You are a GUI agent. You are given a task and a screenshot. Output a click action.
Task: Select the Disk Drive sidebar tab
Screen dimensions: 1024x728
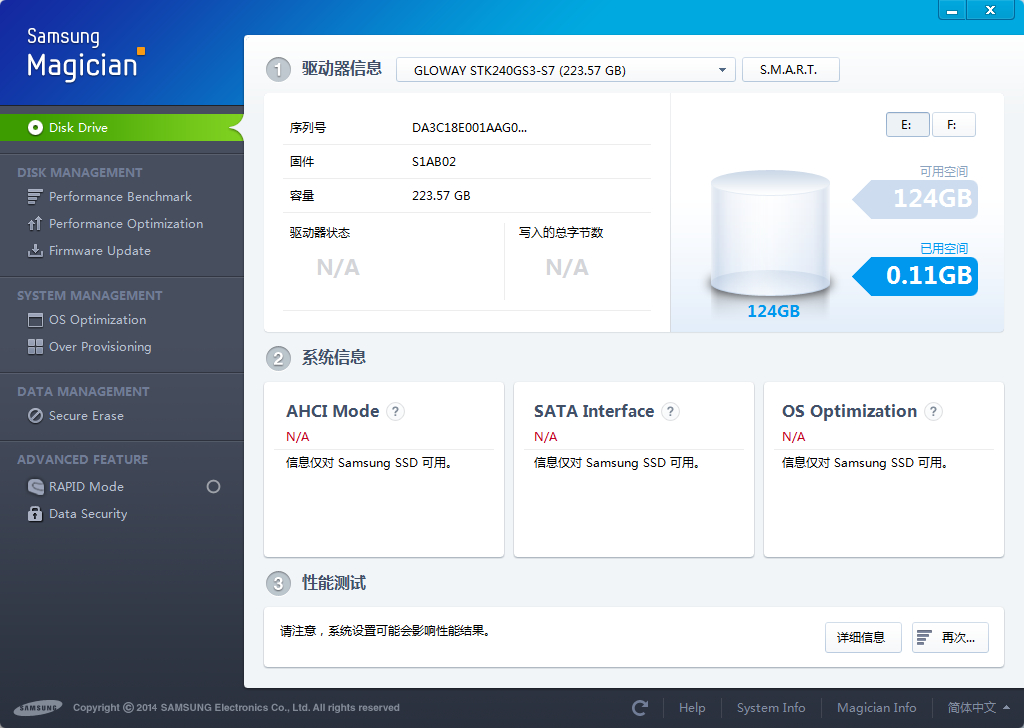(121, 127)
